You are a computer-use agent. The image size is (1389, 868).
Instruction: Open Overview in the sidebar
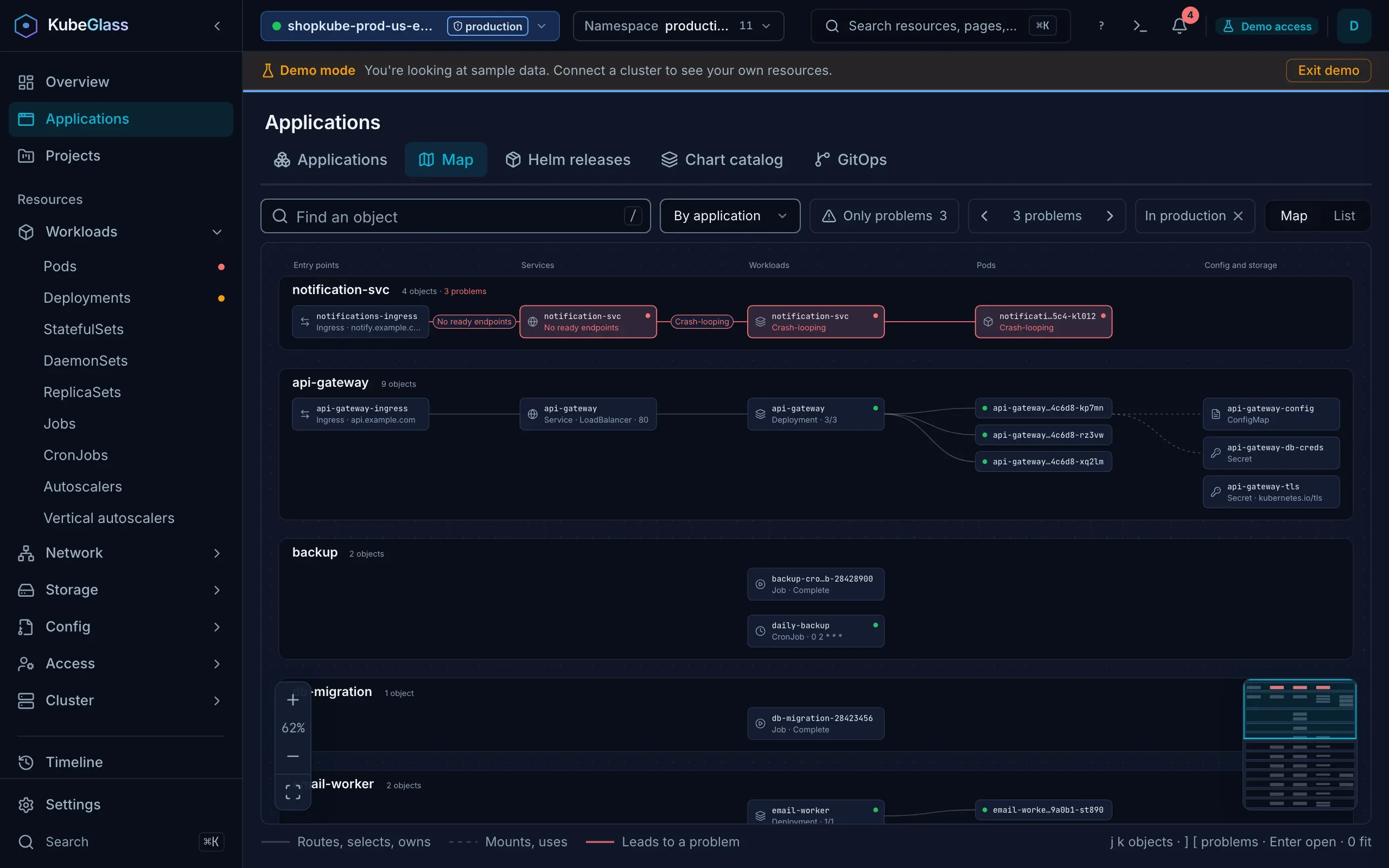coord(121,82)
